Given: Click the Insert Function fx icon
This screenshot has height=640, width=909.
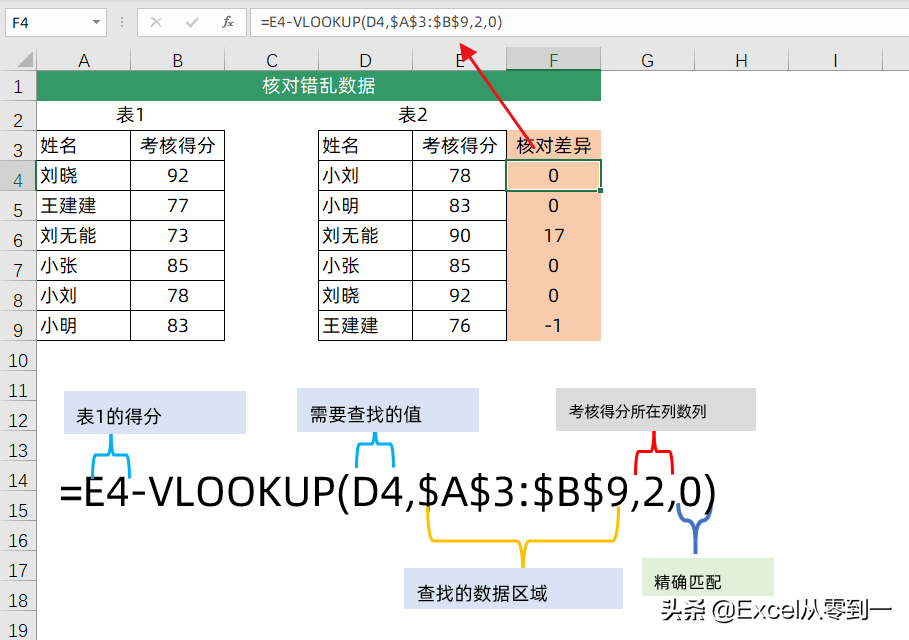Looking at the screenshot, I should click(228, 21).
